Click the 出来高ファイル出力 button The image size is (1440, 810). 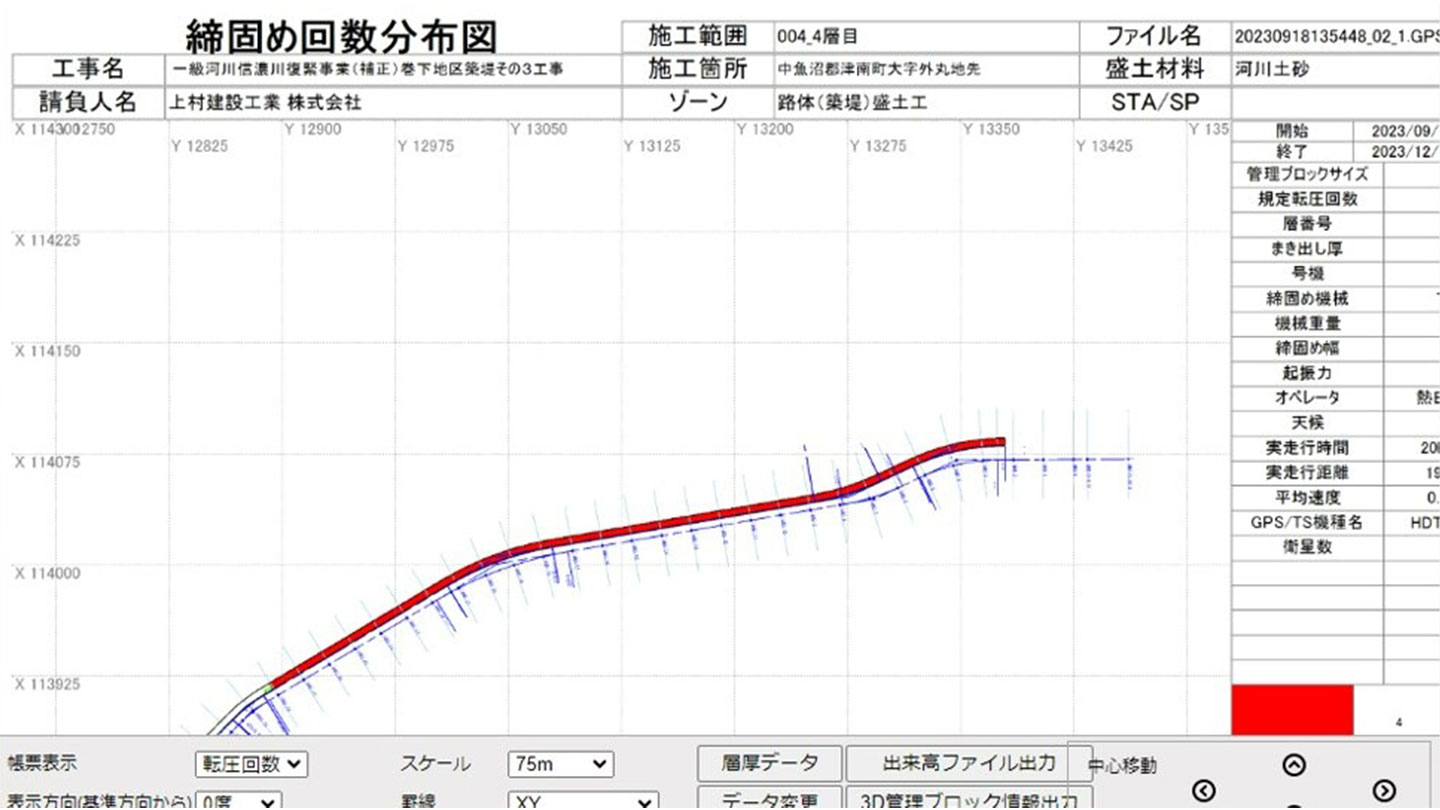[x=968, y=763]
